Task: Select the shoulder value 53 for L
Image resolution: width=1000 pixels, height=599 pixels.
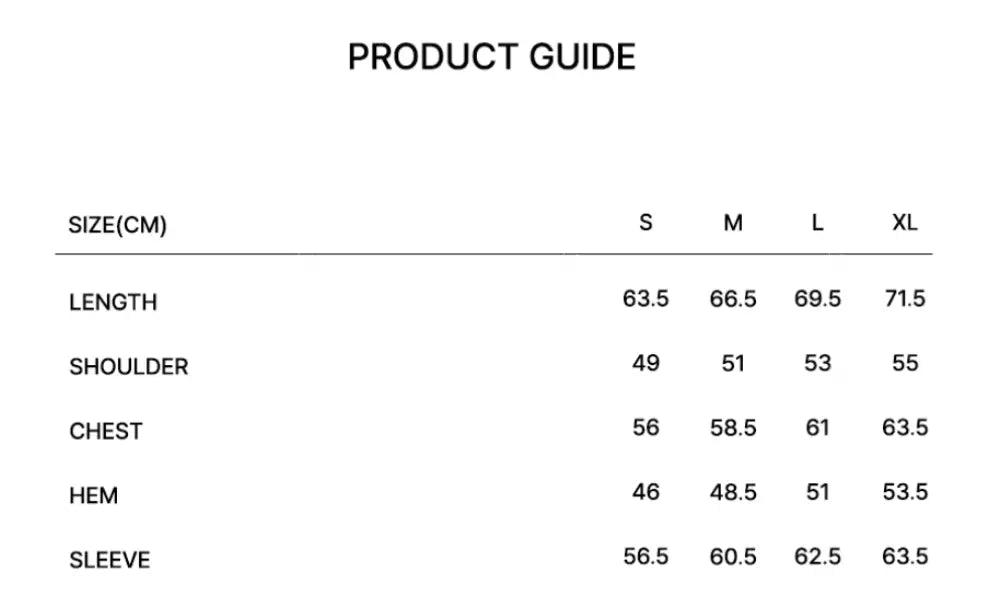Action: 817,363
